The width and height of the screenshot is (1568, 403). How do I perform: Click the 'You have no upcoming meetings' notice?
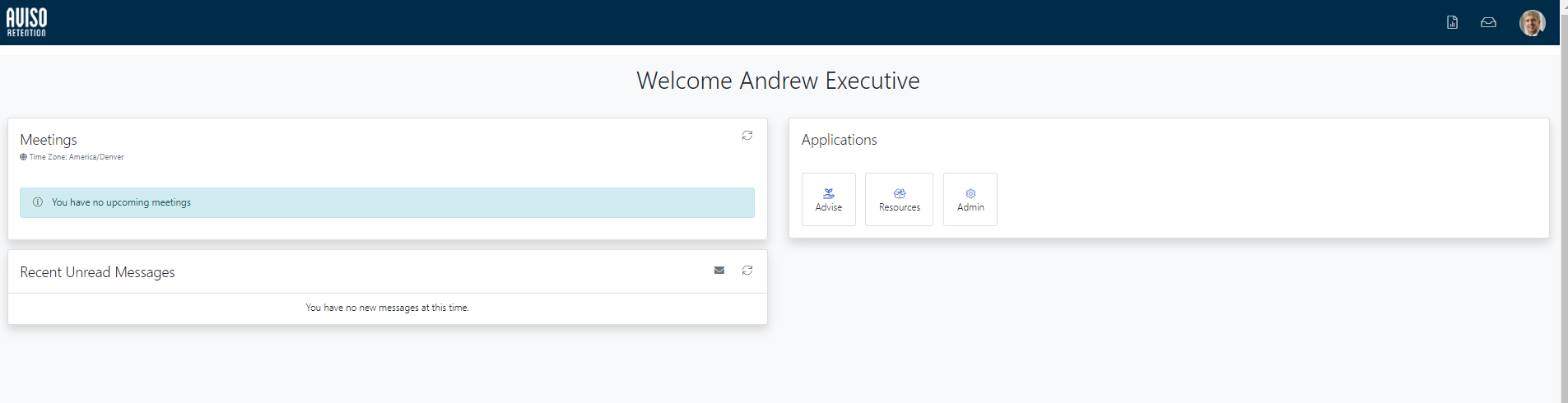point(387,202)
